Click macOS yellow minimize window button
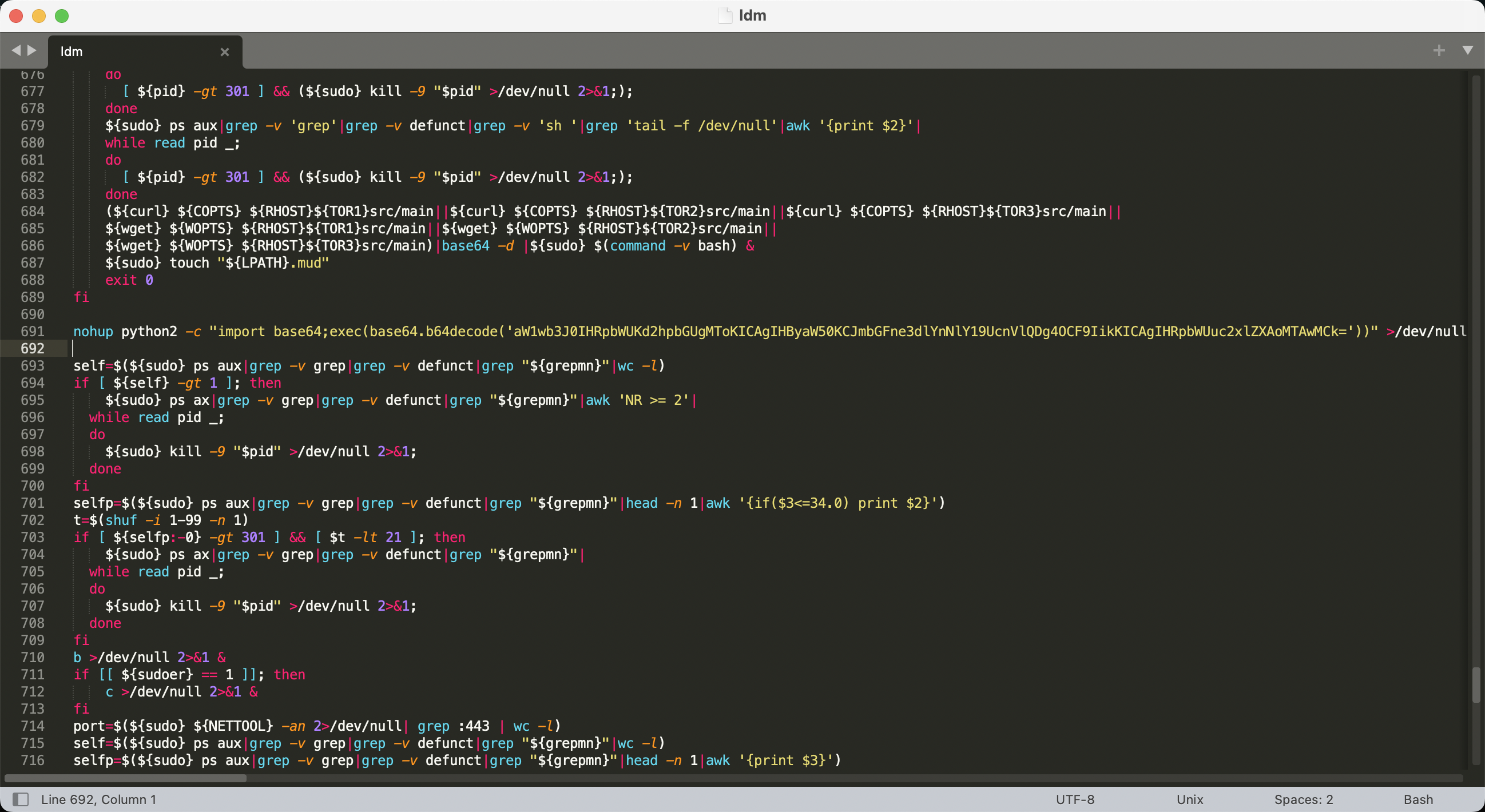Screen dimensions: 1485x812 click(39, 15)
